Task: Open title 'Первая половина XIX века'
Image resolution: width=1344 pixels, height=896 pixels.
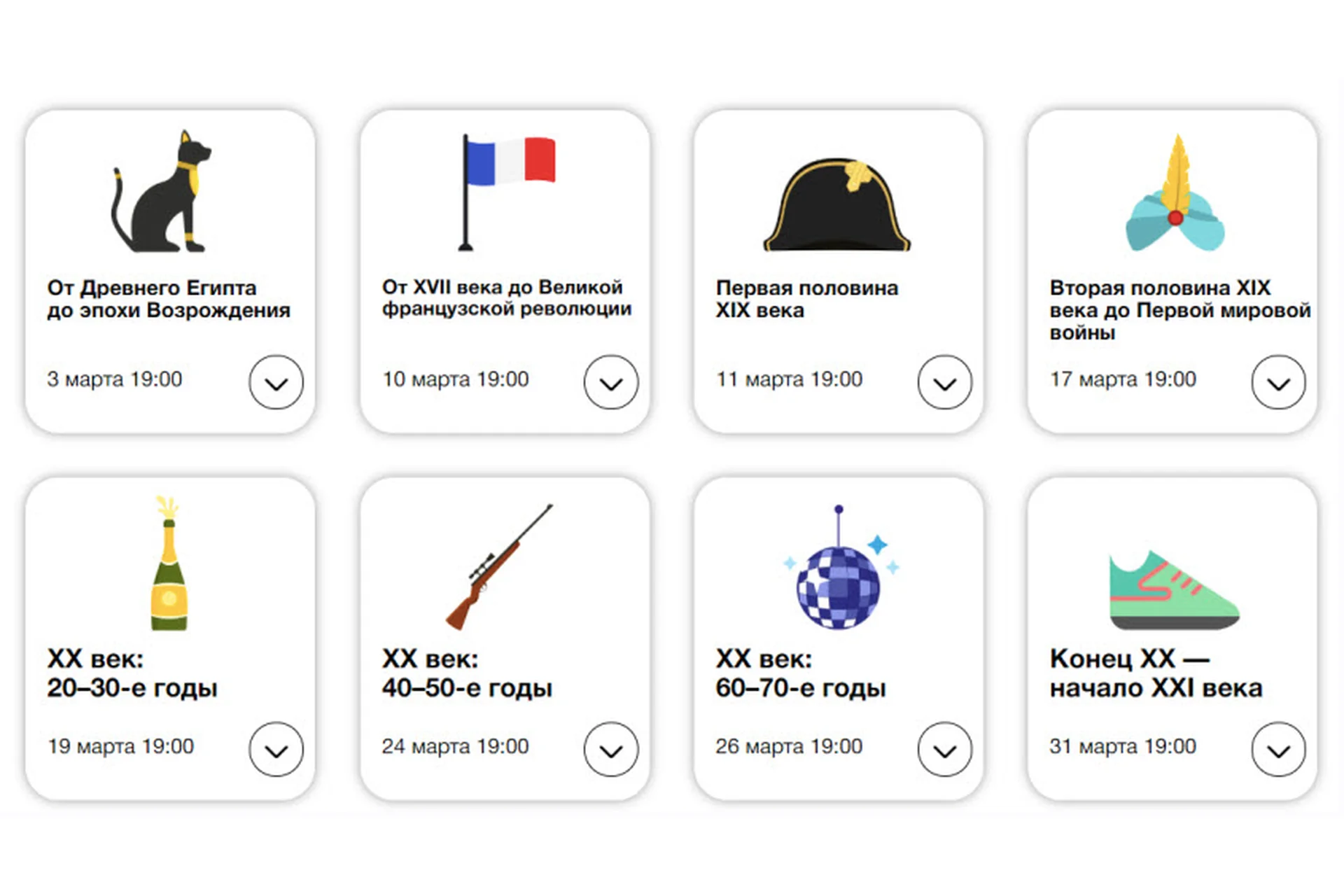Action: (x=806, y=299)
